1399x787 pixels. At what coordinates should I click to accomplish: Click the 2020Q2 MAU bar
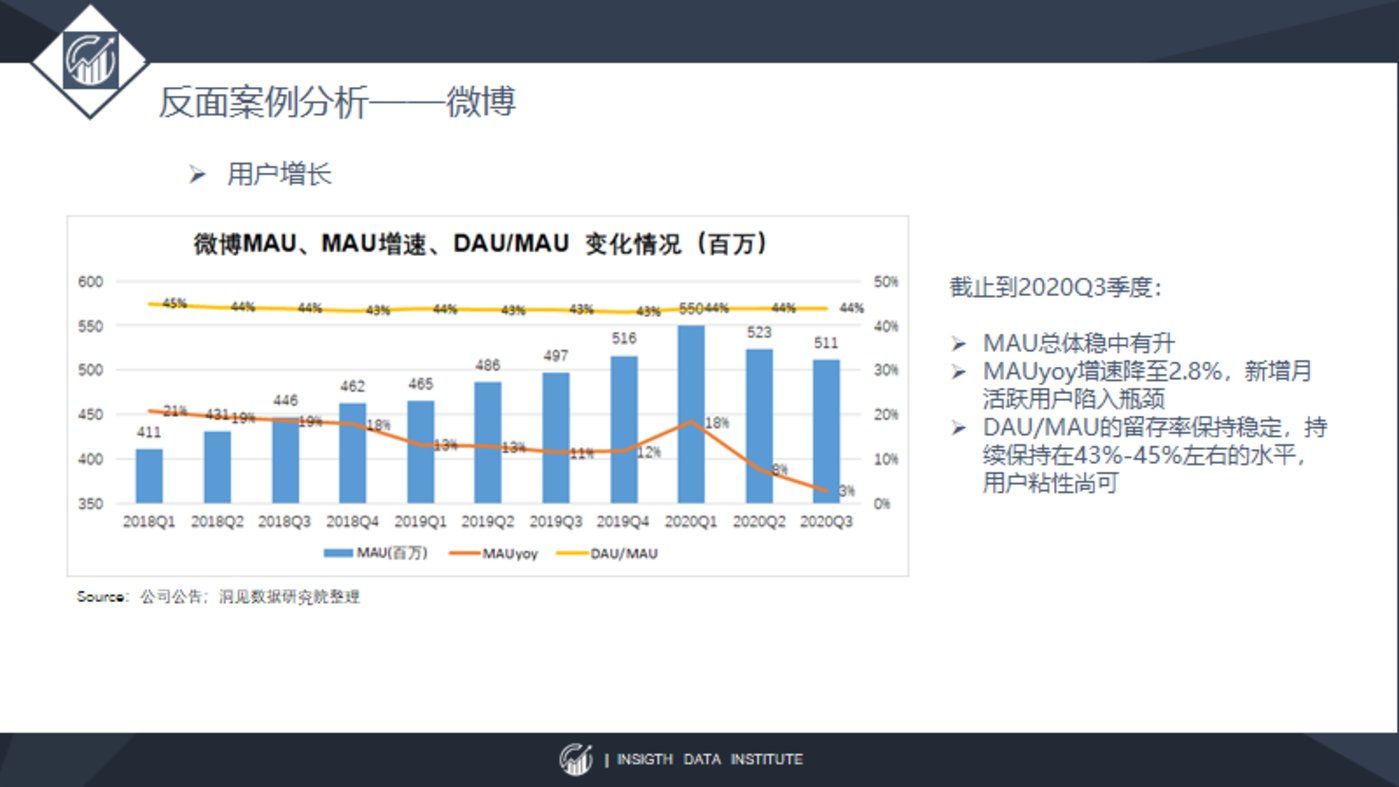point(759,426)
